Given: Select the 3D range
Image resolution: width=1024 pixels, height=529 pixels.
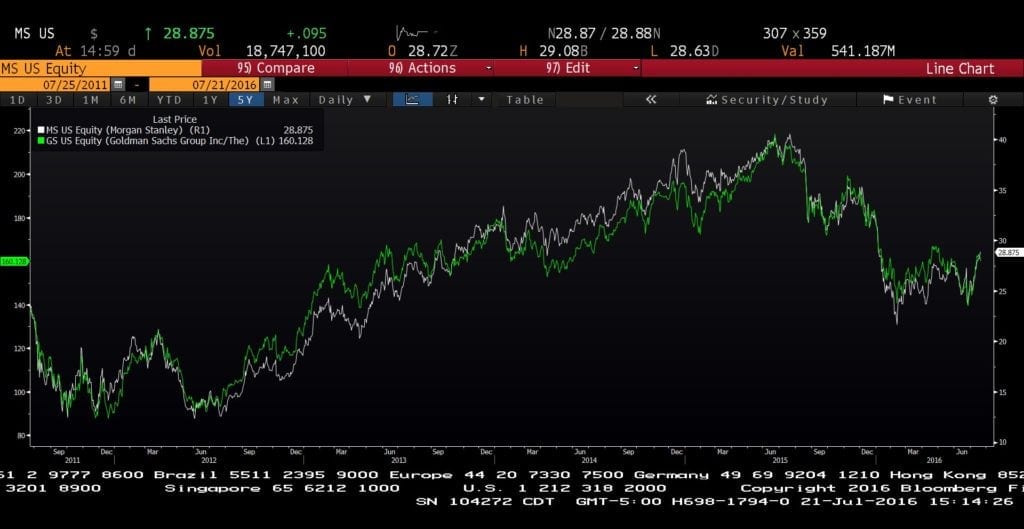Looking at the screenshot, I should click(54, 100).
